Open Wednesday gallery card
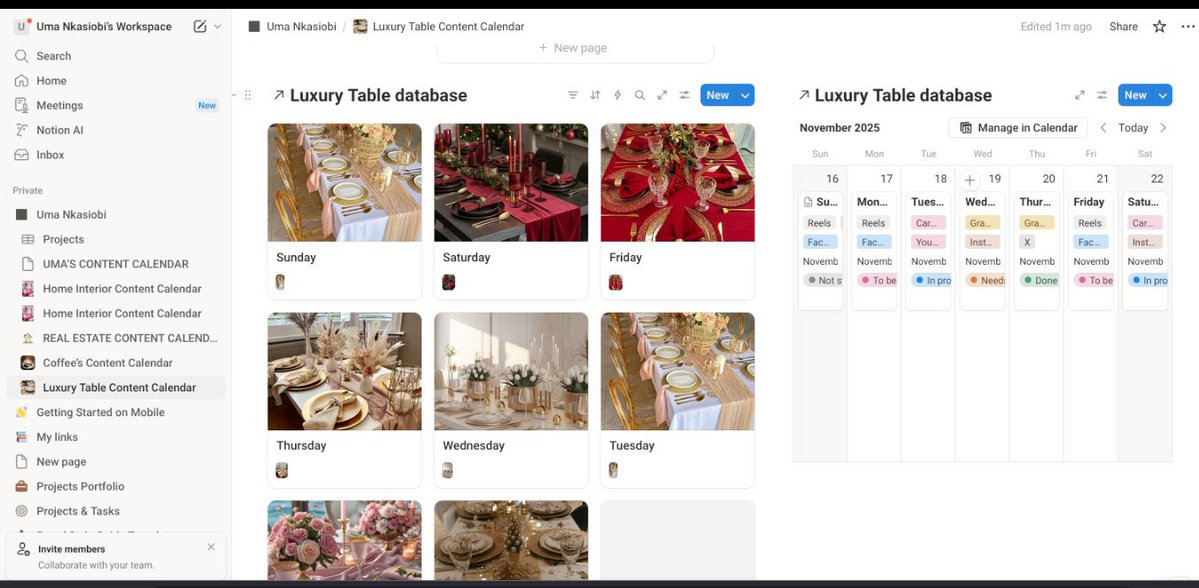The image size is (1199, 588). [511, 400]
